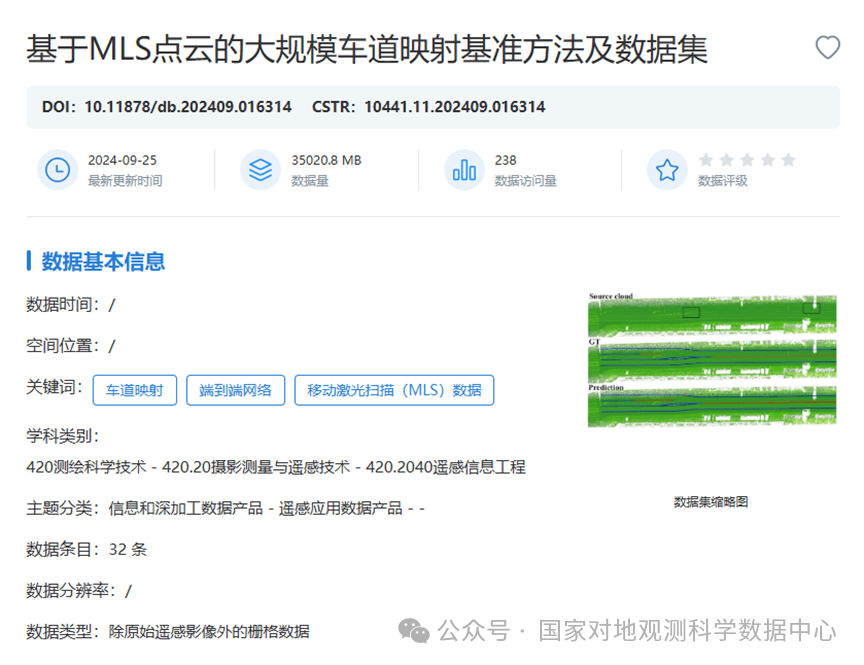The image size is (864, 665).
Task: Click the 数据集缩略图 caption
Action: 711,502
